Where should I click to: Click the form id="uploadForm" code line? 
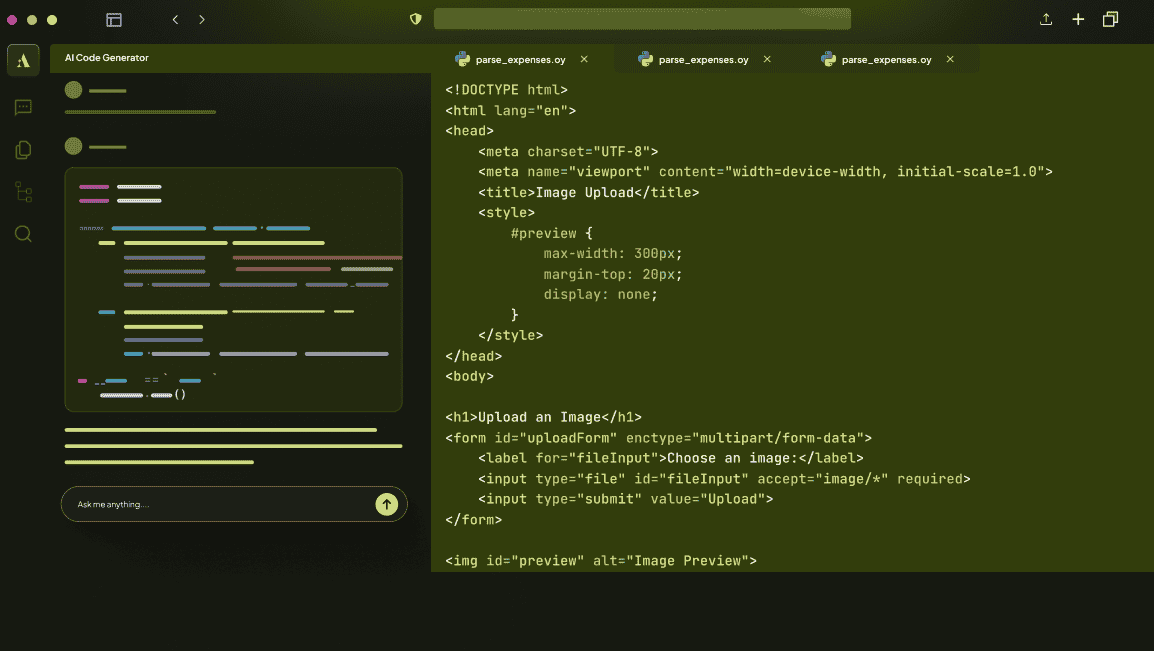click(x=659, y=438)
